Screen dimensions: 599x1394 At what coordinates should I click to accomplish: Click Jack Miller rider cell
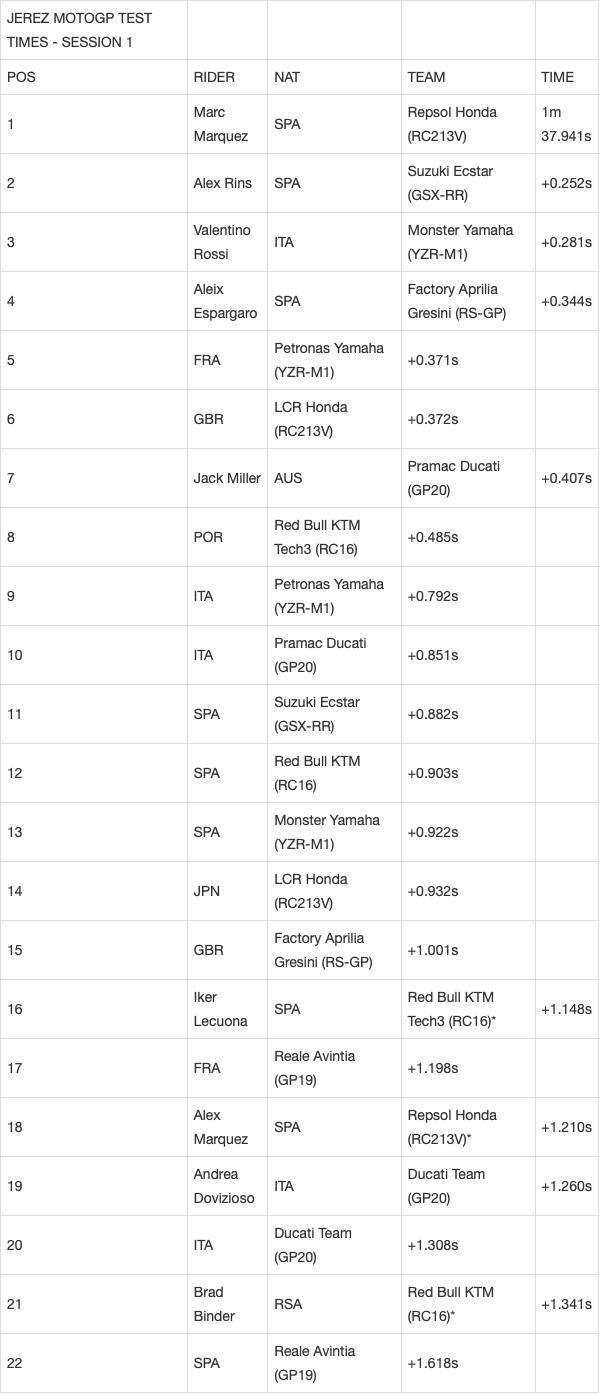pos(227,478)
